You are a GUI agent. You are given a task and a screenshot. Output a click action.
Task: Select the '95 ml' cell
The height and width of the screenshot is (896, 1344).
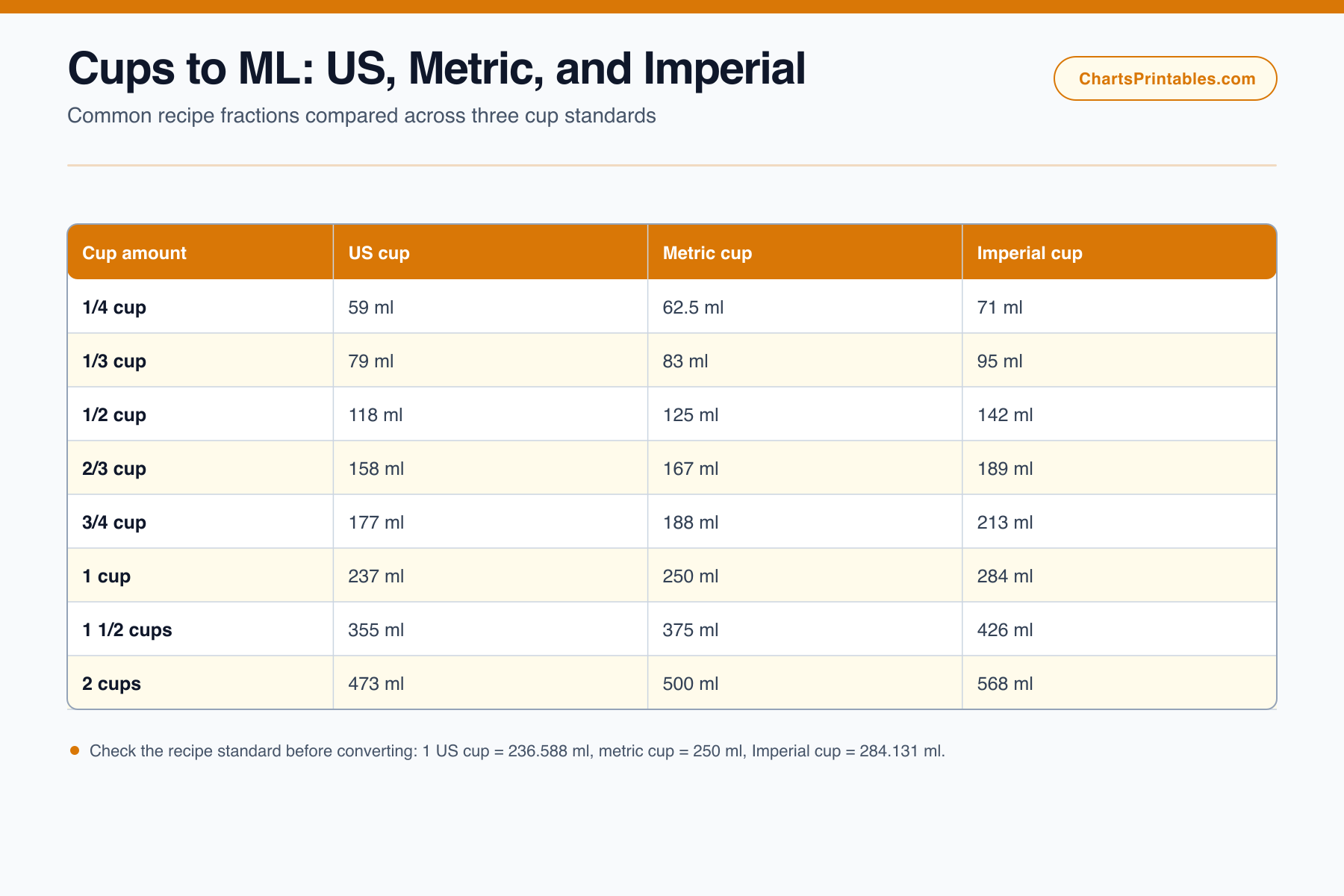point(1119,360)
